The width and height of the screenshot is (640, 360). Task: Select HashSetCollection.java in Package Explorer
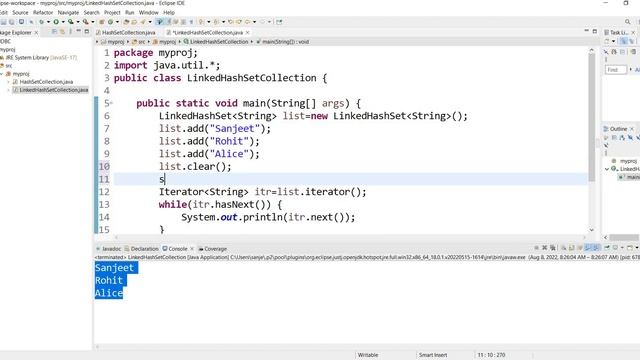point(46,82)
